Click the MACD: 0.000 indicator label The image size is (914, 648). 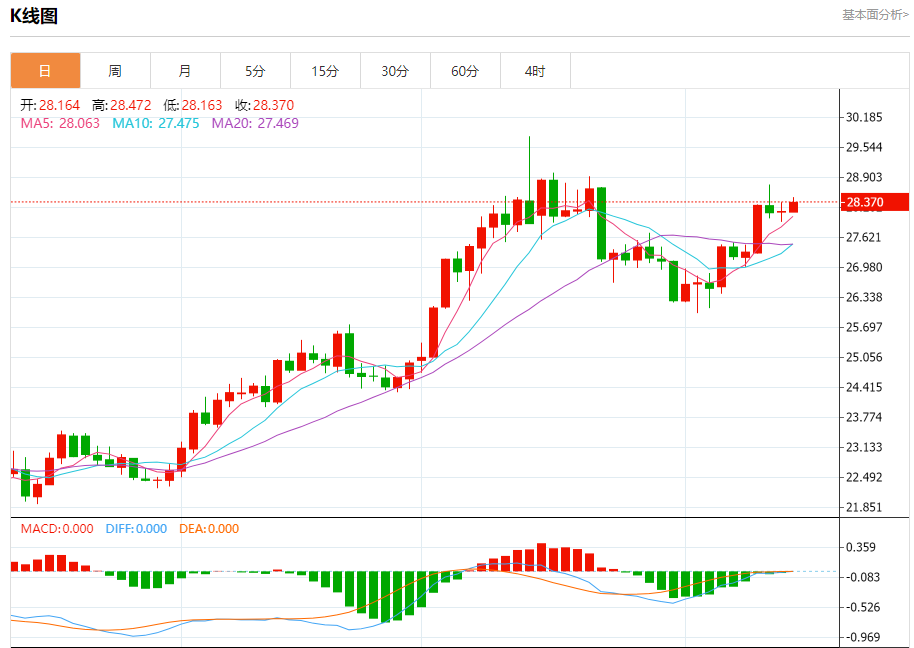coord(57,529)
